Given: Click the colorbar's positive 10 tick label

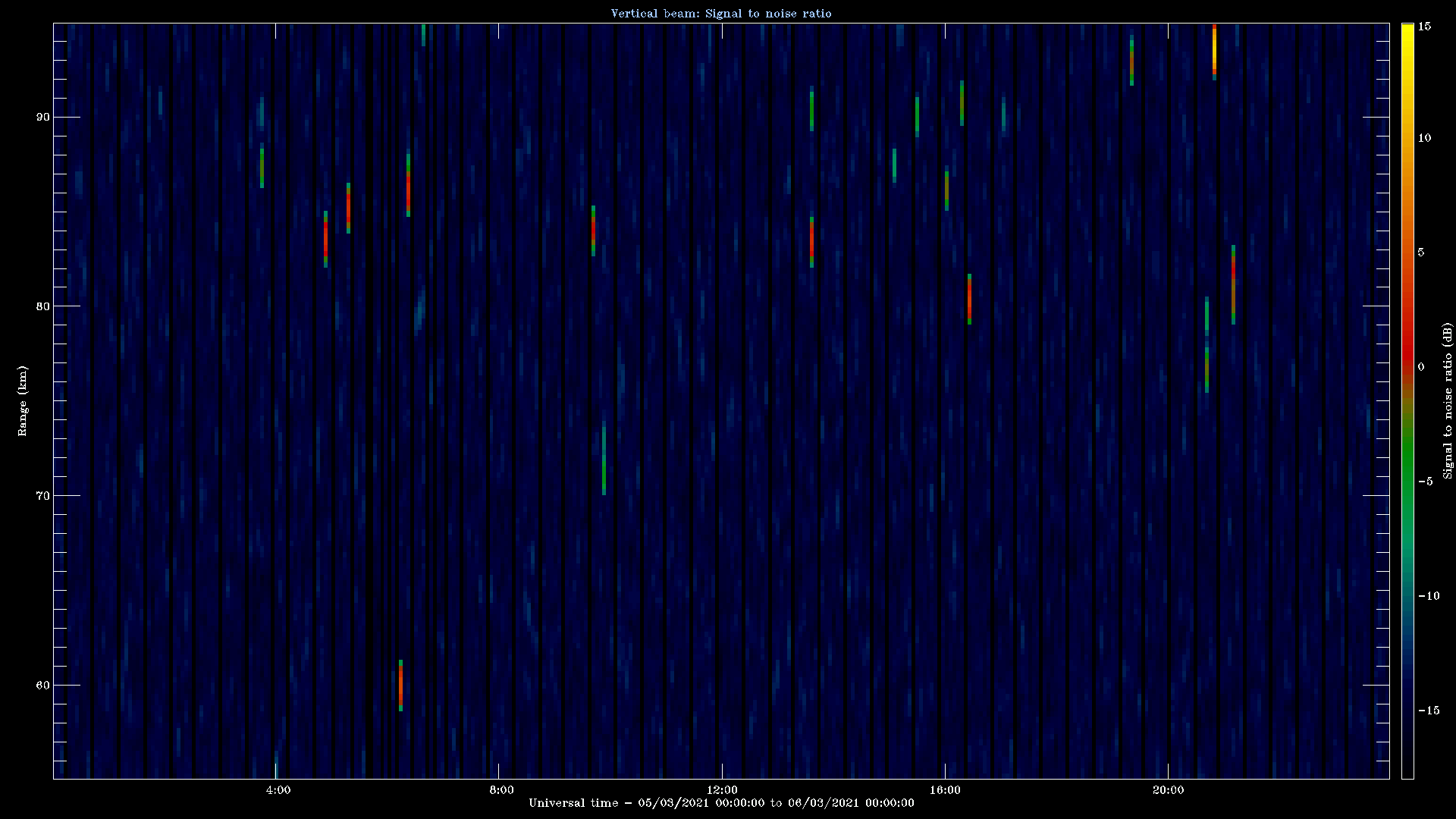Looking at the screenshot, I should [1424, 138].
